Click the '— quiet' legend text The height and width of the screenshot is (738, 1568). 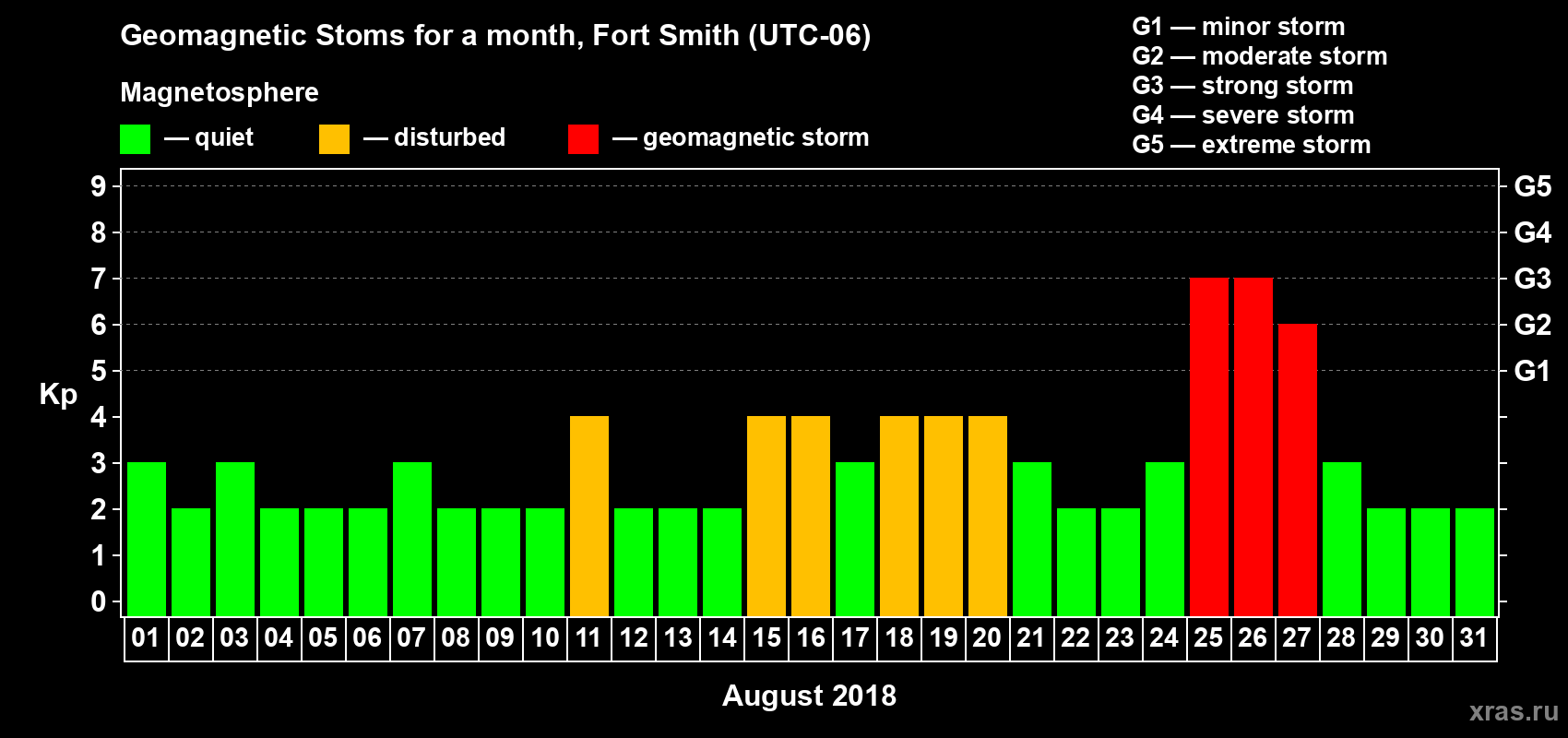[208, 137]
